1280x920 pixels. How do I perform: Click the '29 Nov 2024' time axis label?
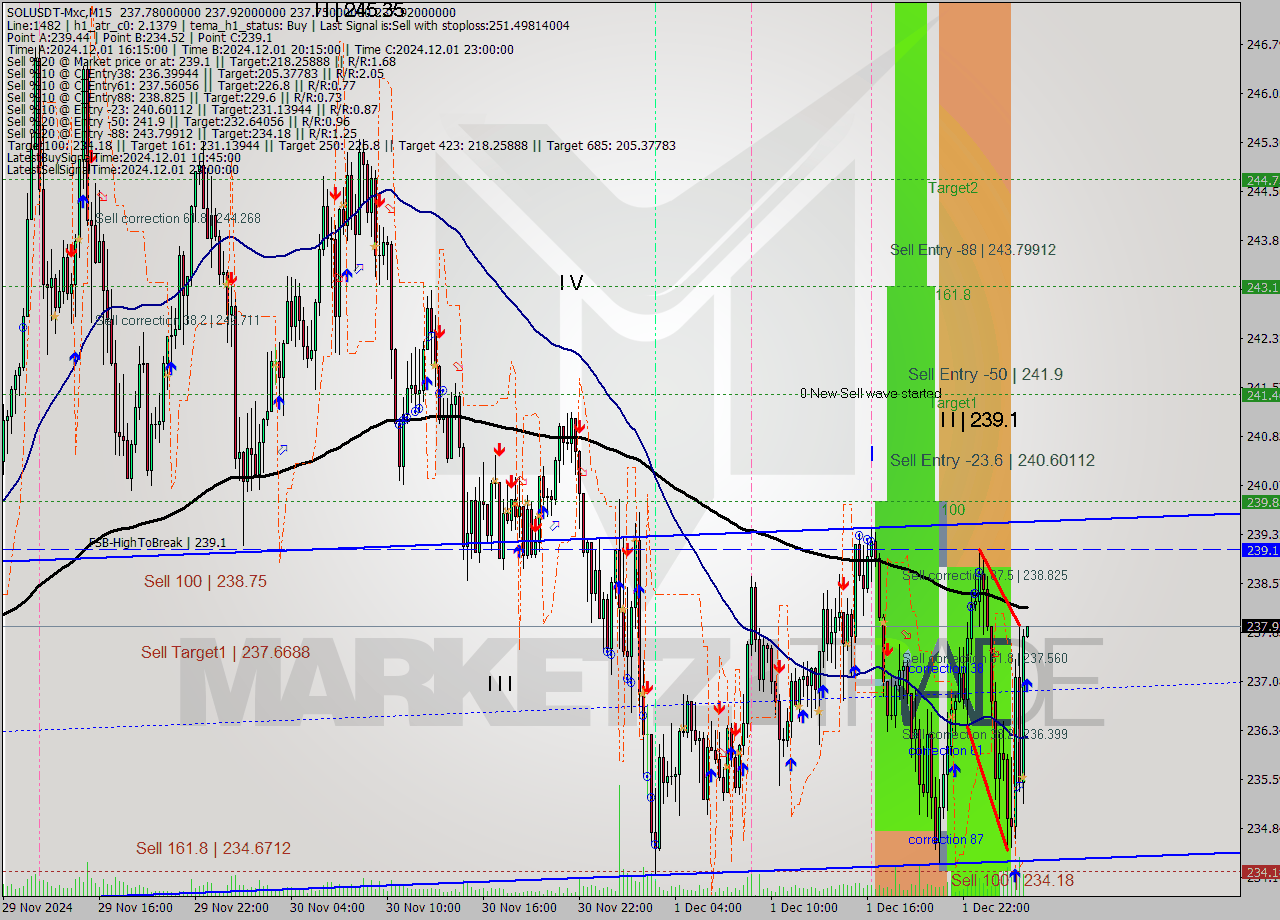point(38,908)
